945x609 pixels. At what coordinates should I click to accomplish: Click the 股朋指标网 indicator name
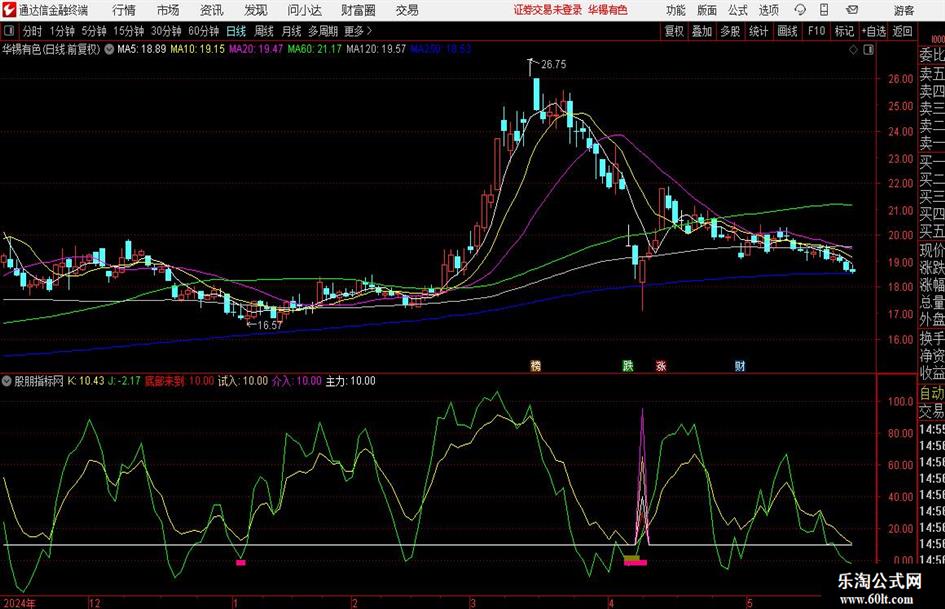(39, 381)
